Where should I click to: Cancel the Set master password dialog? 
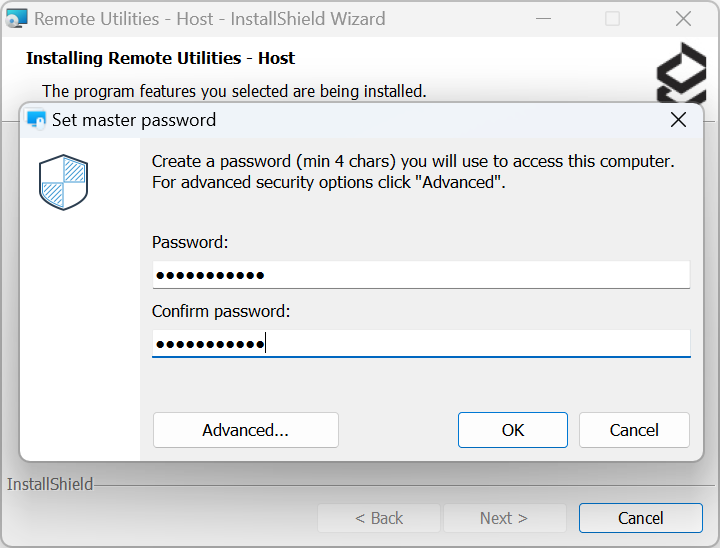click(x=634, y=430)
